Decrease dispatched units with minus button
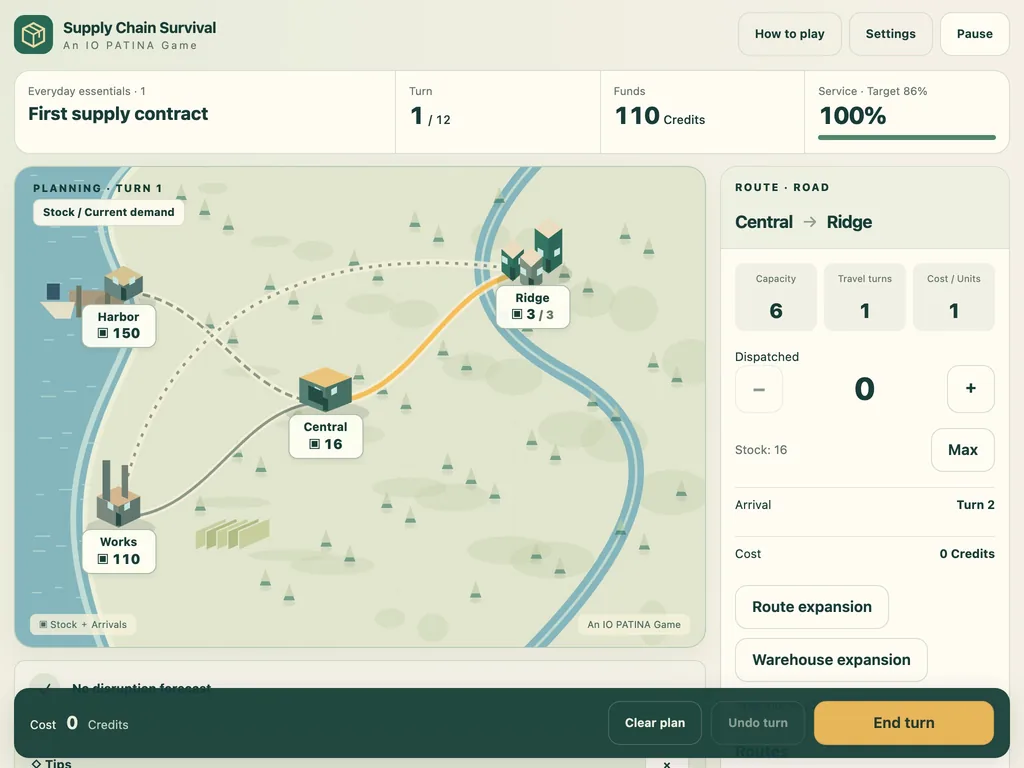The image size is (1024, 768). point(759,389)
